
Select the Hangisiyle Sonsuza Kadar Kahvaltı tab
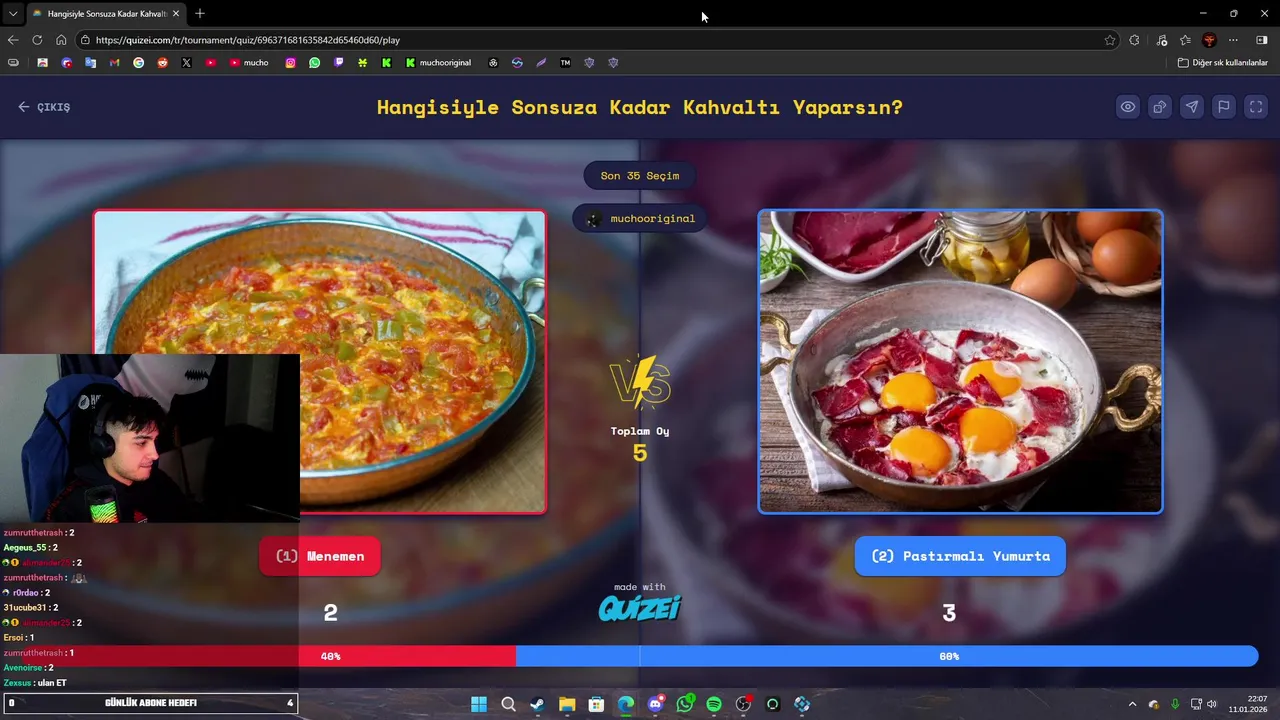click(106, 14)
